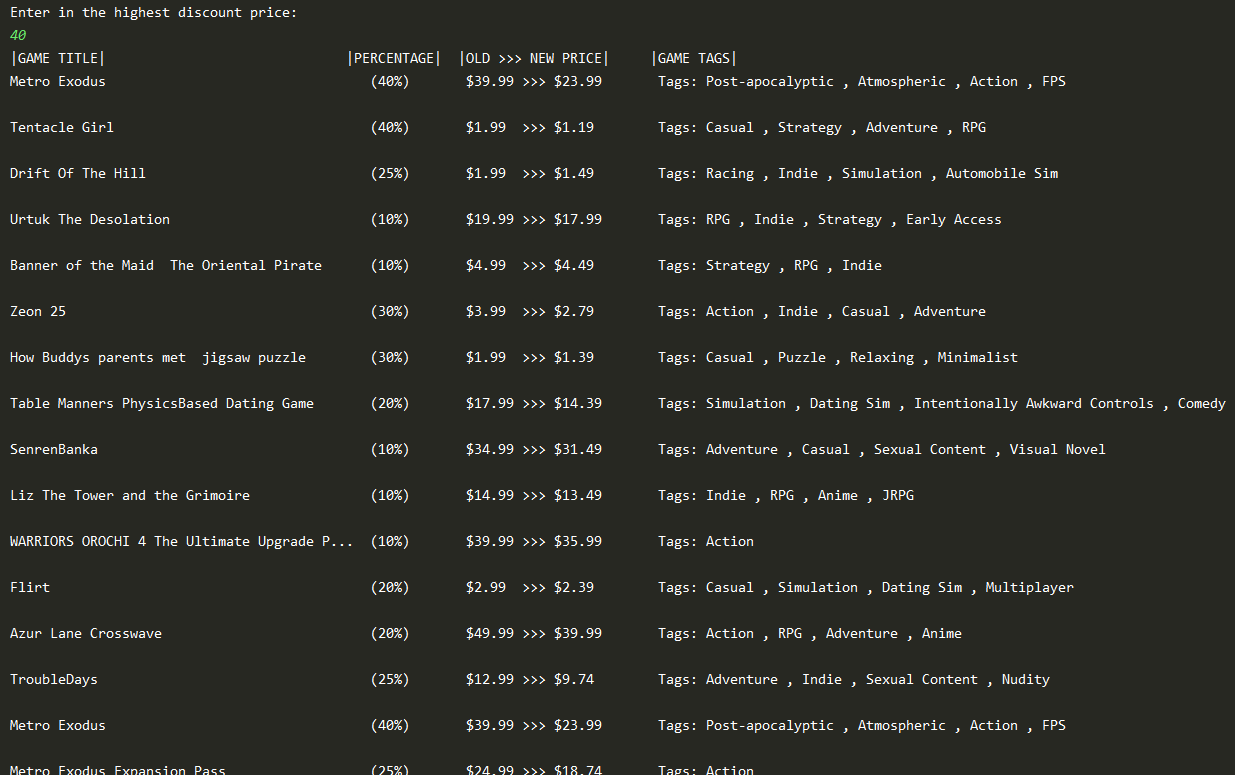Click "Strategy" tag in Banner of the Maid row
The width and height of the screenshot is (1235, 775).
(x=738, y=265)
